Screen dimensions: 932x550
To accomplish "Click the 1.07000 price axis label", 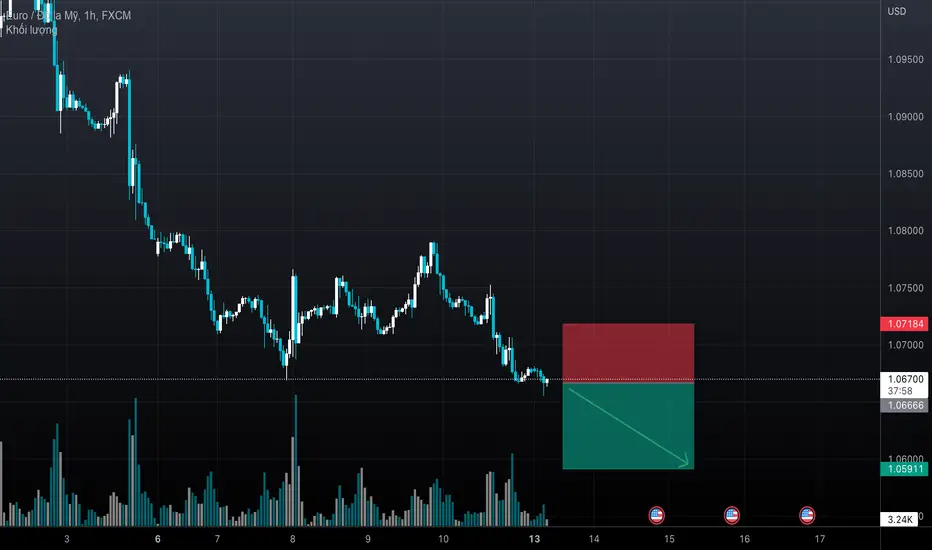I will [905, 345].
